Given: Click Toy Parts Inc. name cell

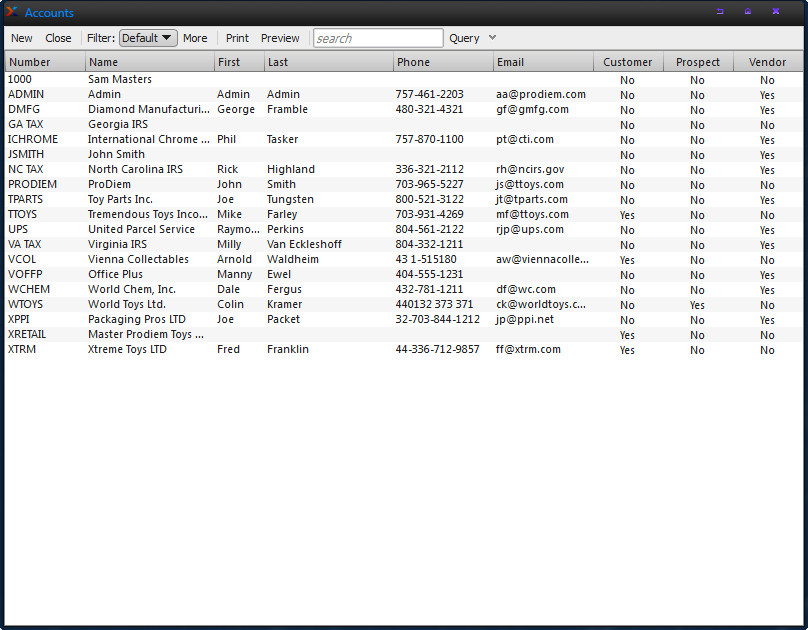Looking at the screenshot, I should pyautogui.click(x=120, y=199).
